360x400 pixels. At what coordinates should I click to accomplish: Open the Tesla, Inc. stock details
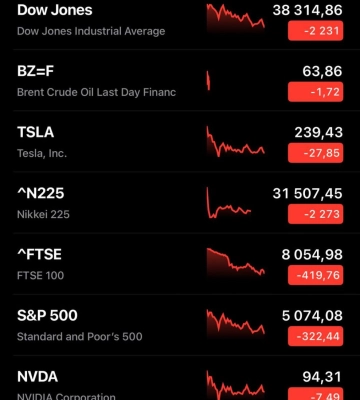click(x=180, y=141)
